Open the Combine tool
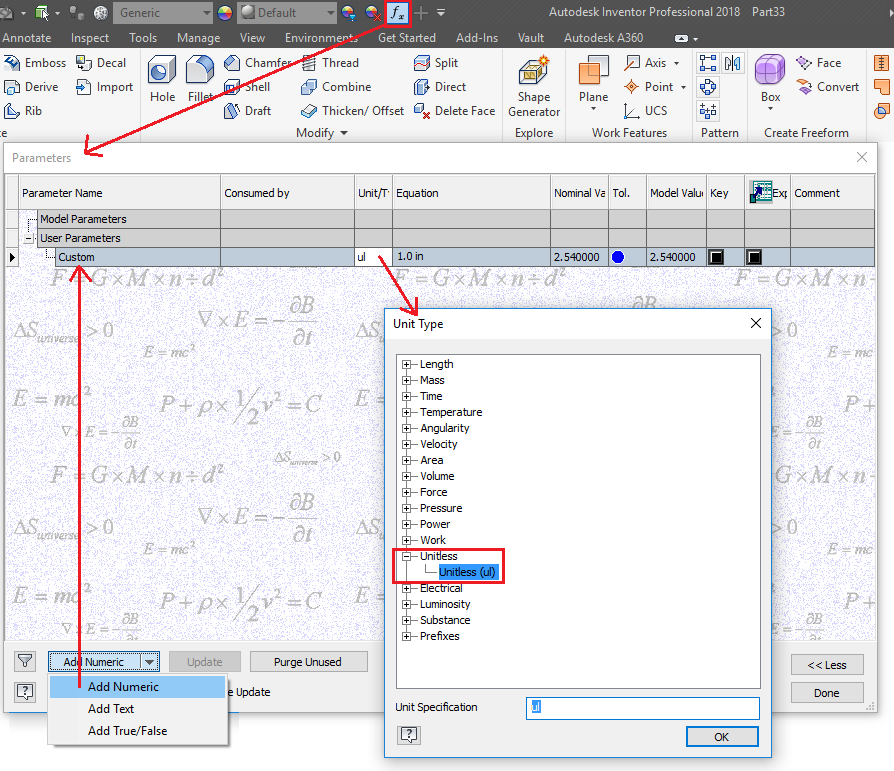This screenshot has height=771, width=894. click(x=345, y=86)
